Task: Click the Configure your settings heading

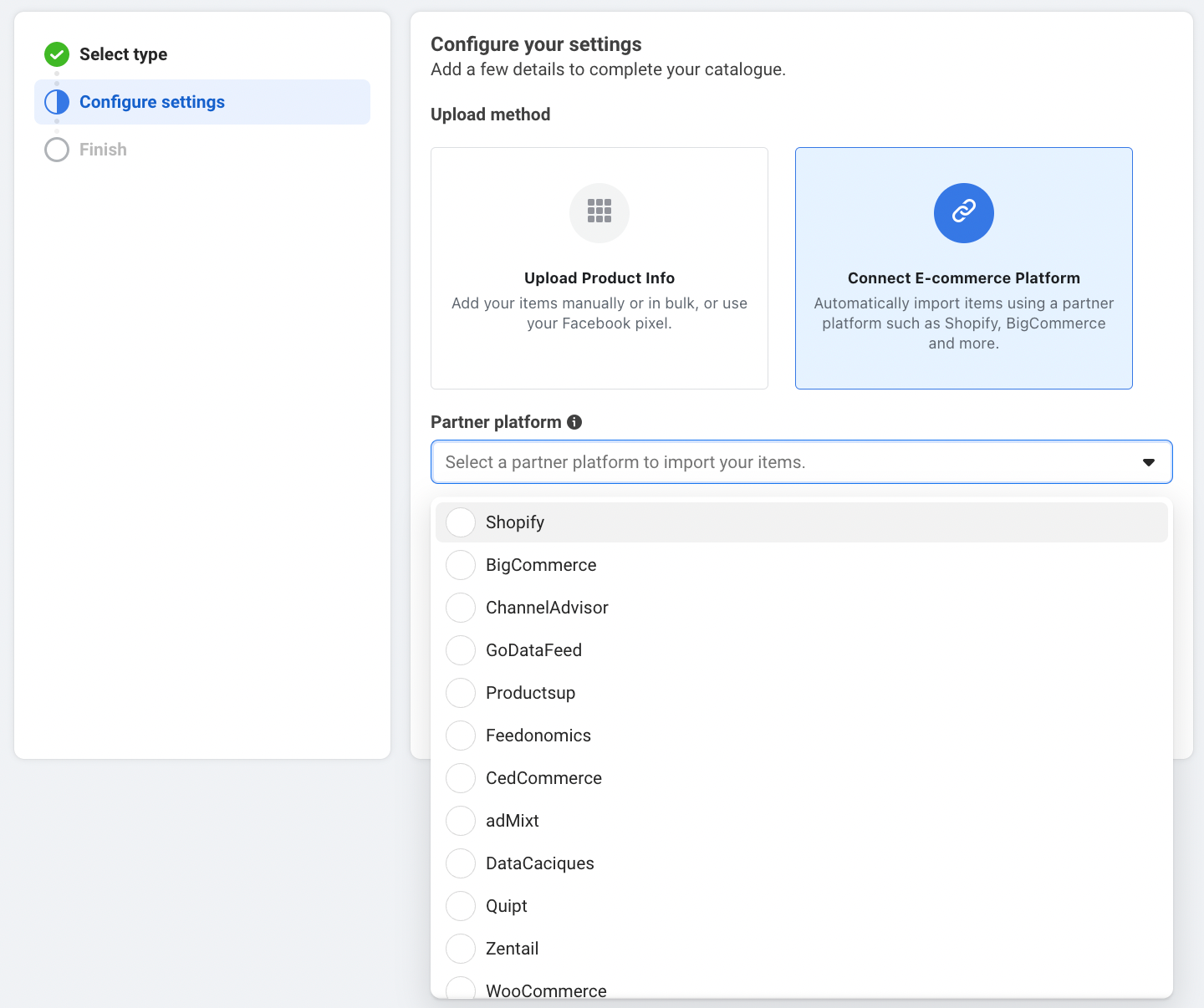Action: pyautogui.click(x=536, y=44)
